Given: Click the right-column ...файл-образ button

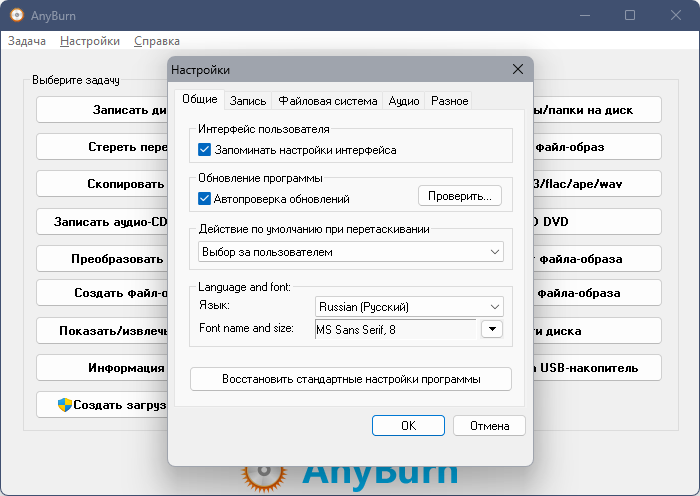Looking at the screenshot, I should [x=597, y=147].
